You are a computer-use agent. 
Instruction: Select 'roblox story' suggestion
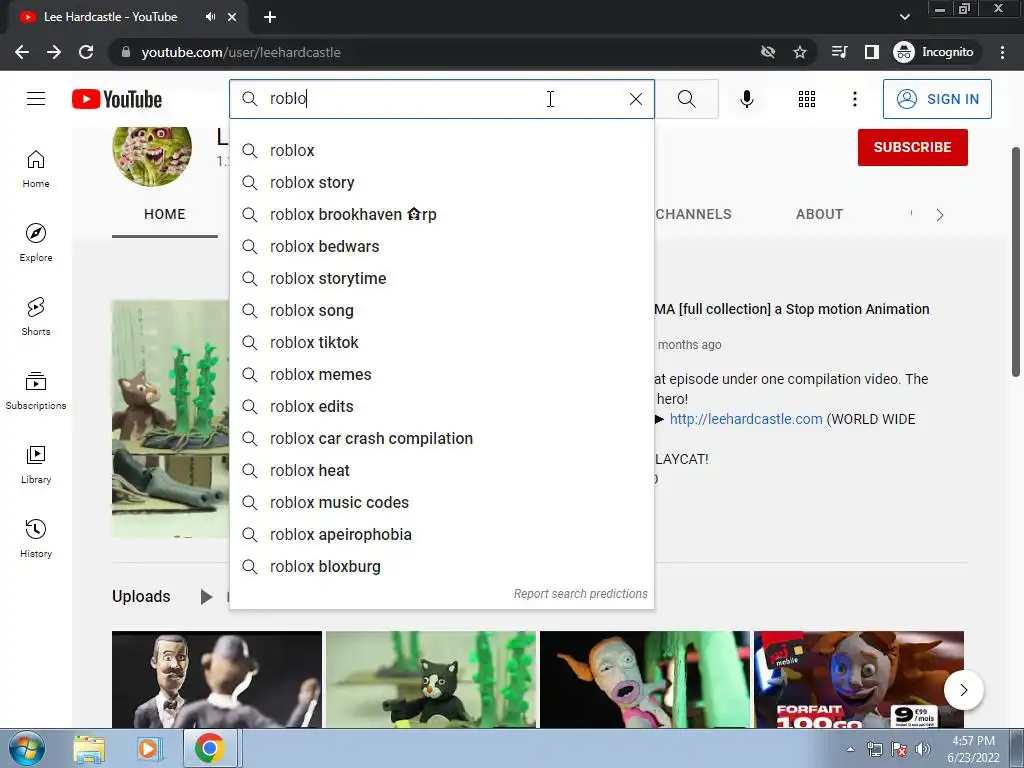click(x=441, y=182)
